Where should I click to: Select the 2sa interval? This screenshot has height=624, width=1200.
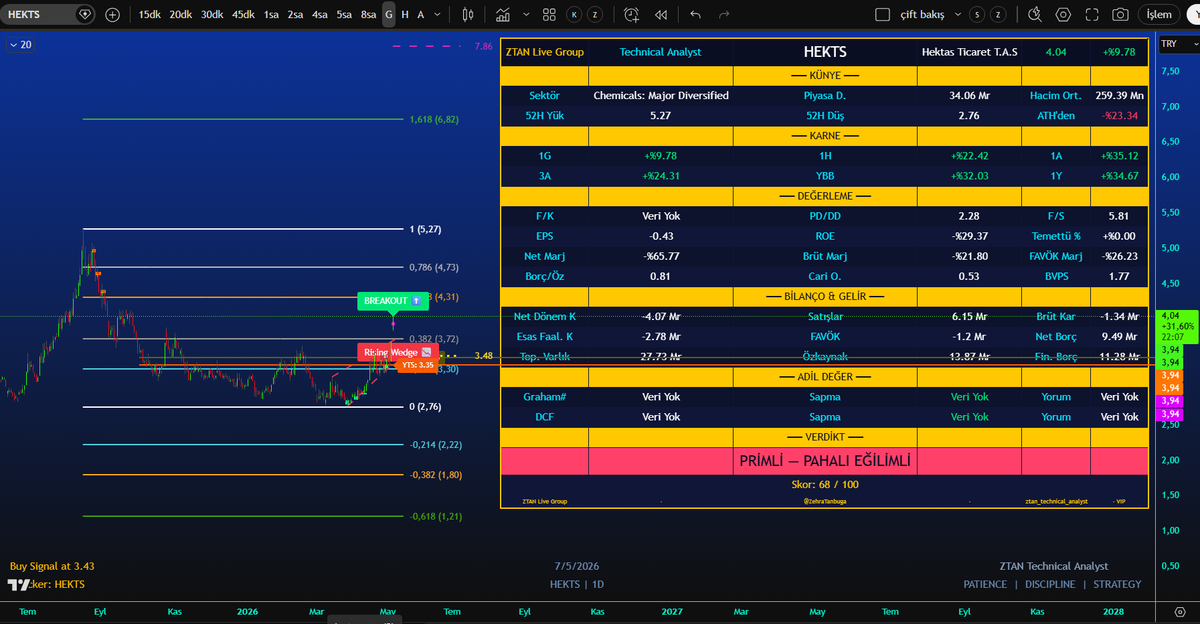pyautogui.click(x=295, y=15)
